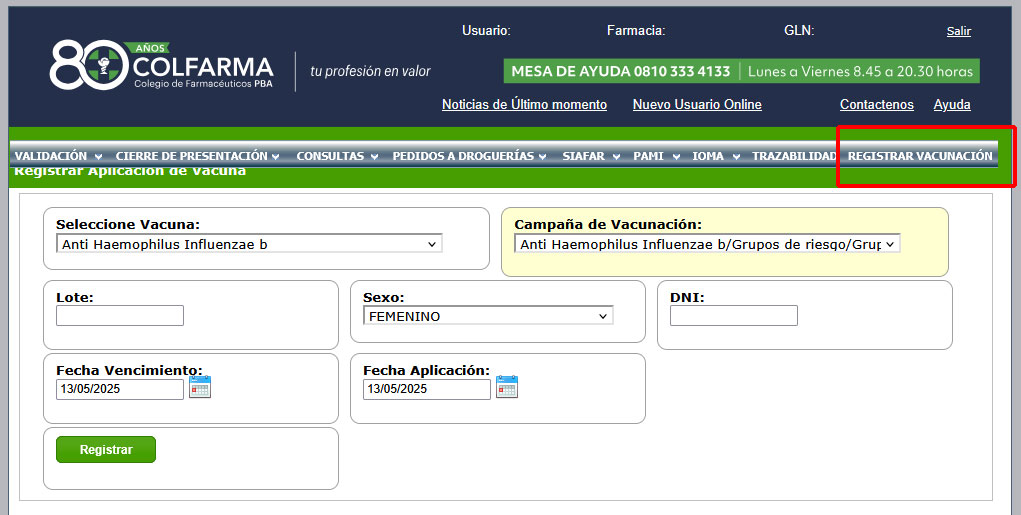Open the Ayuda link
1021x515 pixels.
point(952,104)
